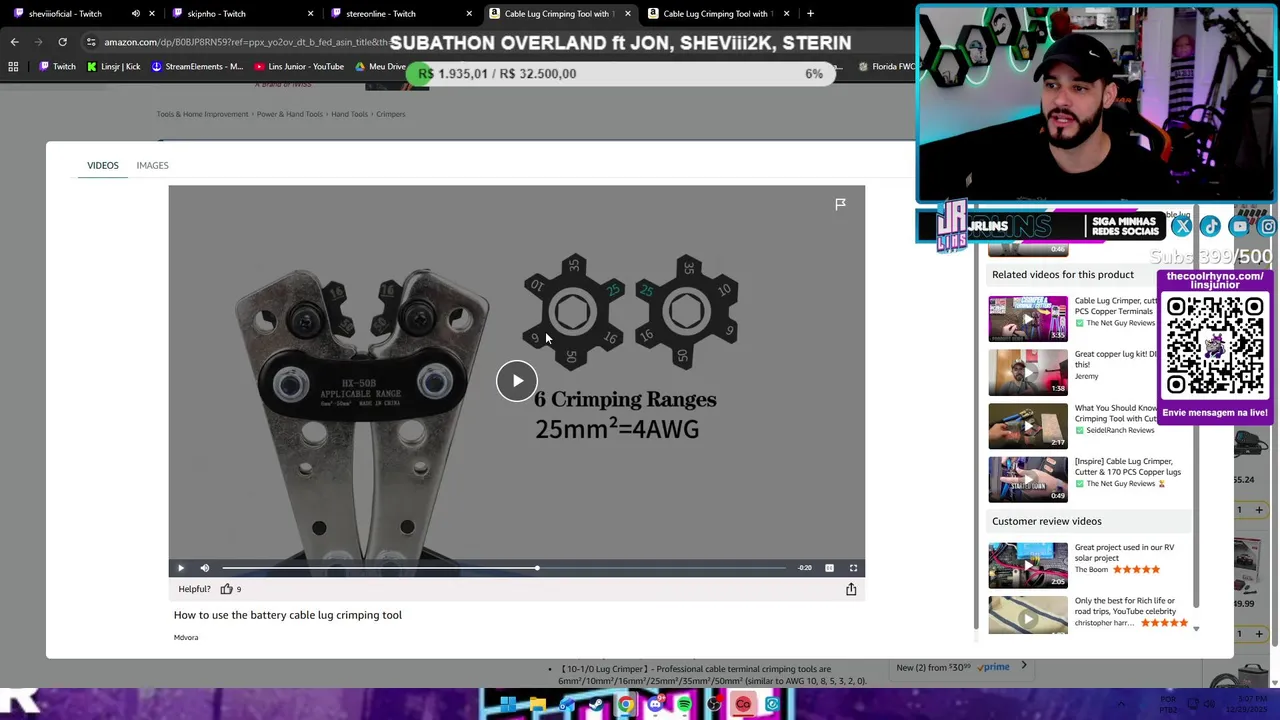Image resolution: width=1280 pixels, height=720 pixels.
Task: Mute the video using the speaker icon
Action: (x=205, y=568)
